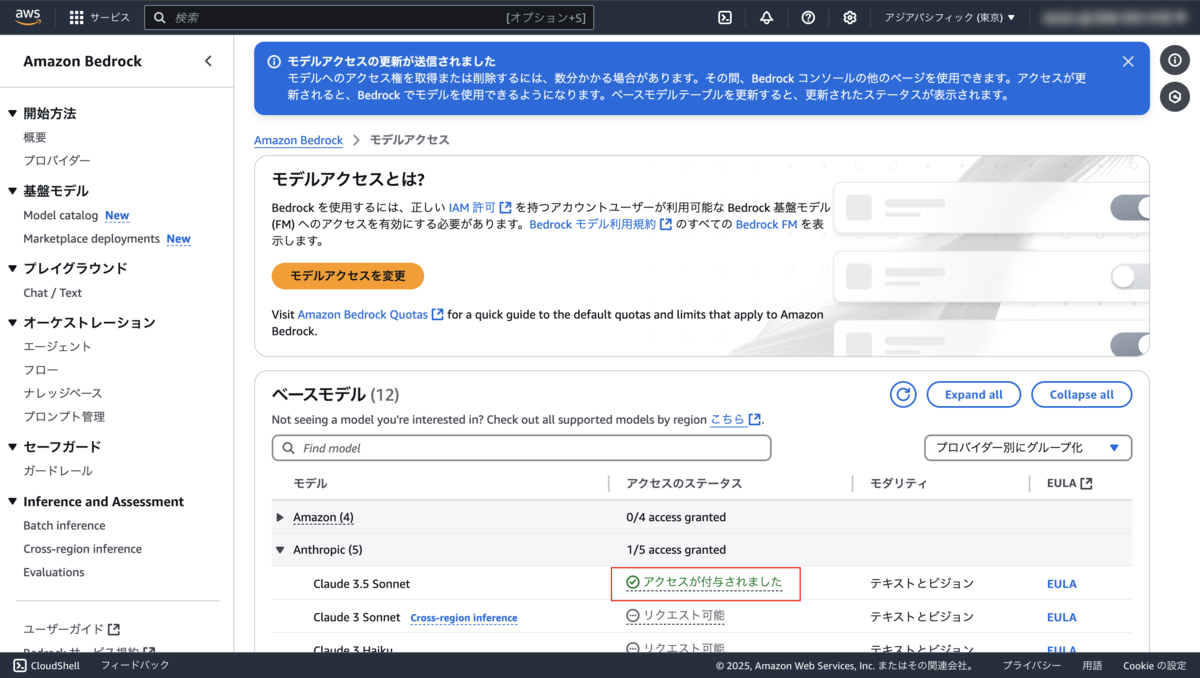Open Evaluations in the sidebar
The image size is (1200, 678).
point(54,572)
